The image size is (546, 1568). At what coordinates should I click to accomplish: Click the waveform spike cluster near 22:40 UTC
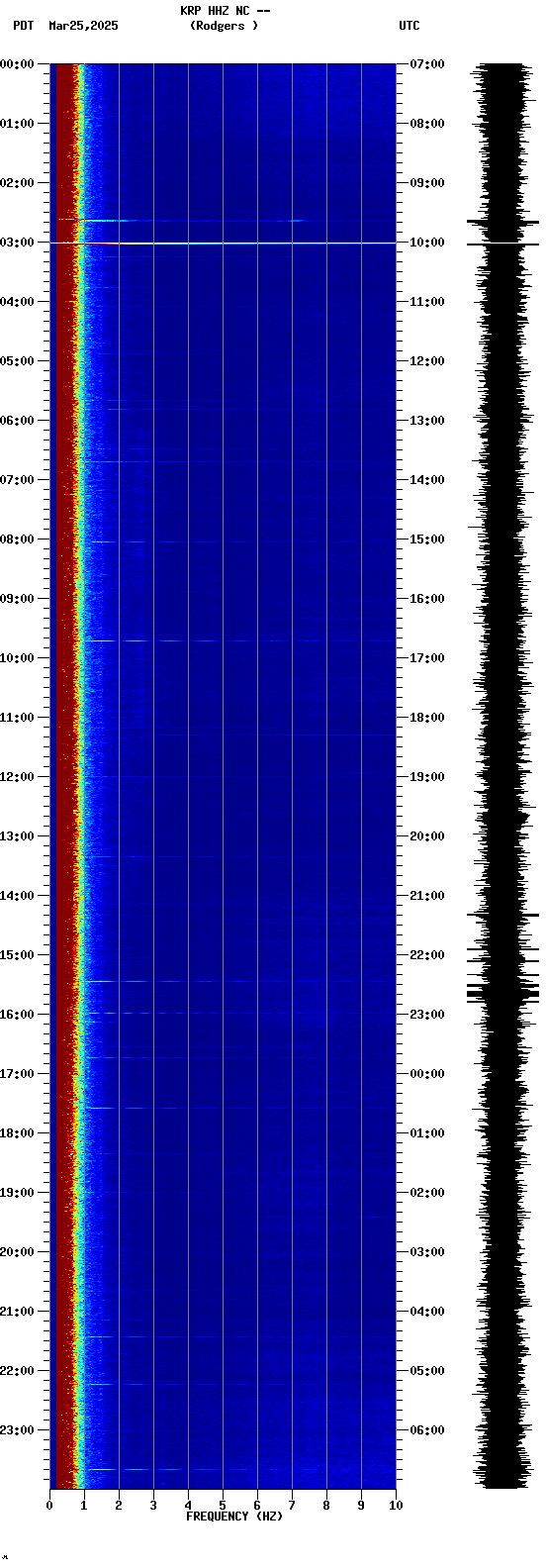pyautogui.click(x=502, y=992)
